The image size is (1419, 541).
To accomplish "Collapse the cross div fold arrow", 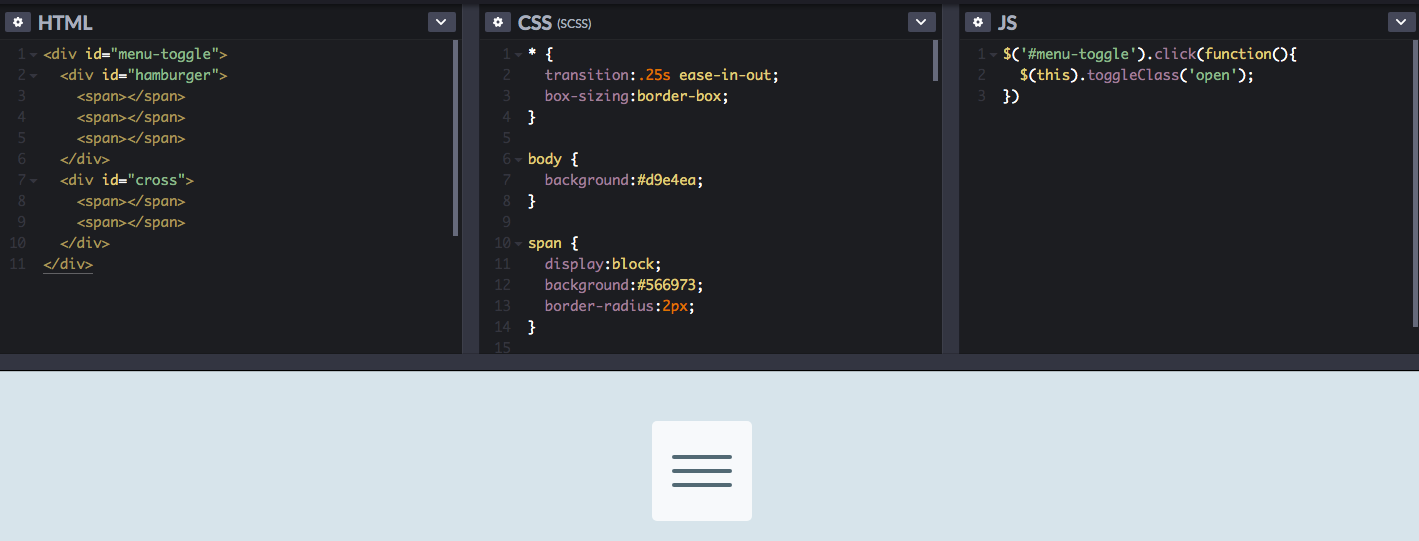I will (34, 181).
